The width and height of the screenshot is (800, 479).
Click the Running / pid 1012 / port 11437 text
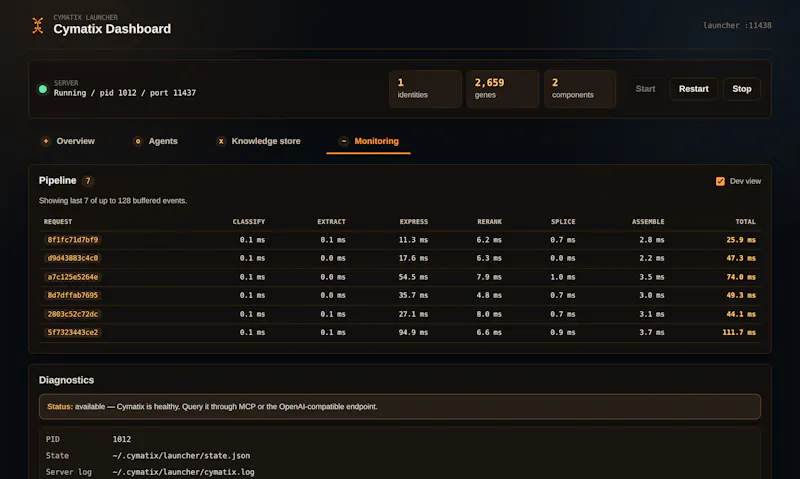coord(124,93)
